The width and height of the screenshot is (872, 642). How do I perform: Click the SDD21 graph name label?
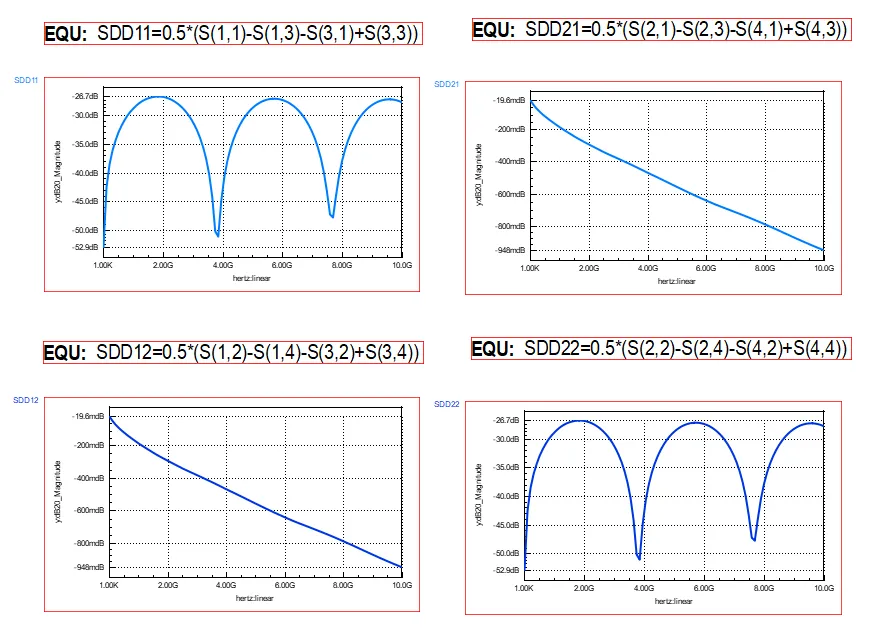click(446, 85)
